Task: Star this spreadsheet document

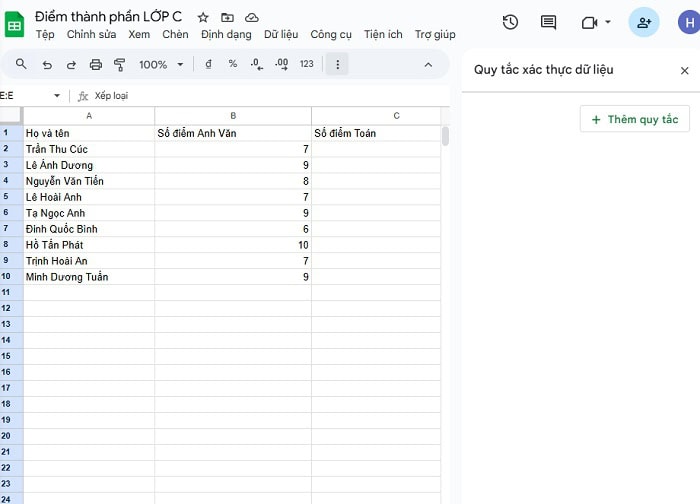Action: pyautogui.click(x=203, y=18)
